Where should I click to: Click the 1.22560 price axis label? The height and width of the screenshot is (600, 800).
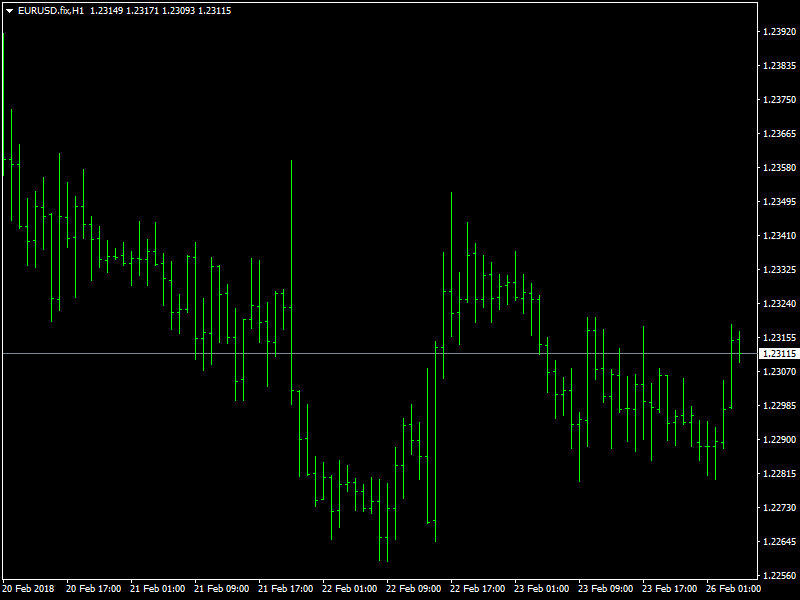(779, 576)
